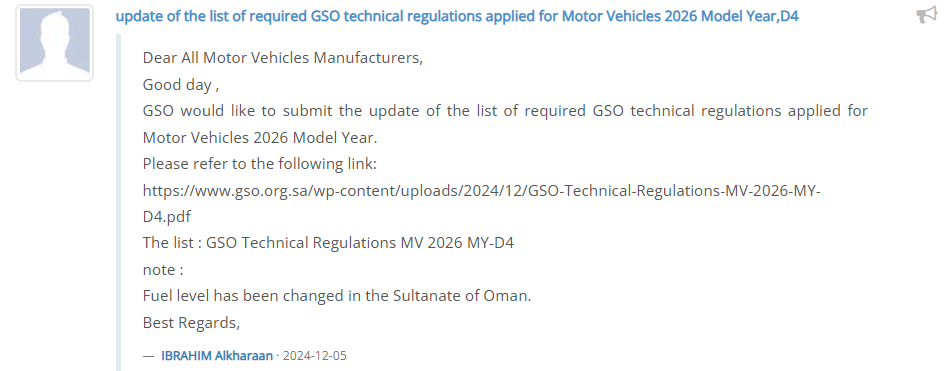This screenshot has height=371, width=948.
Task: Click the GSO would like to submit sentence
Action: click(505, 111)
